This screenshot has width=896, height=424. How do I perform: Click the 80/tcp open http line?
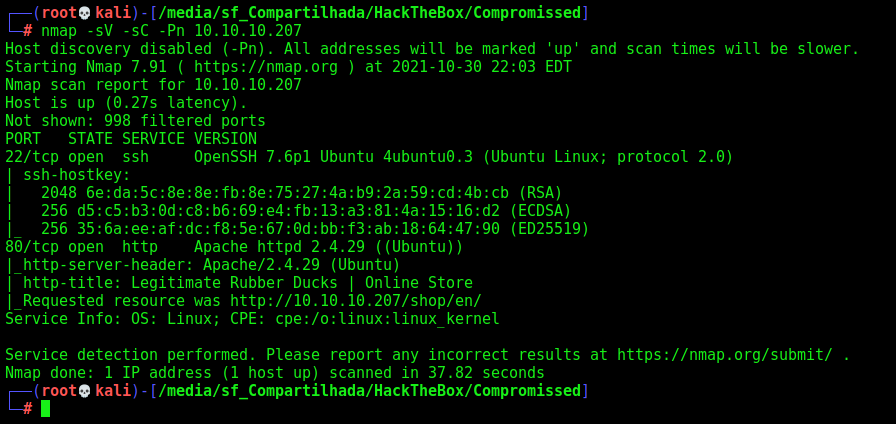pyautogui.click(x=234, y=247)
